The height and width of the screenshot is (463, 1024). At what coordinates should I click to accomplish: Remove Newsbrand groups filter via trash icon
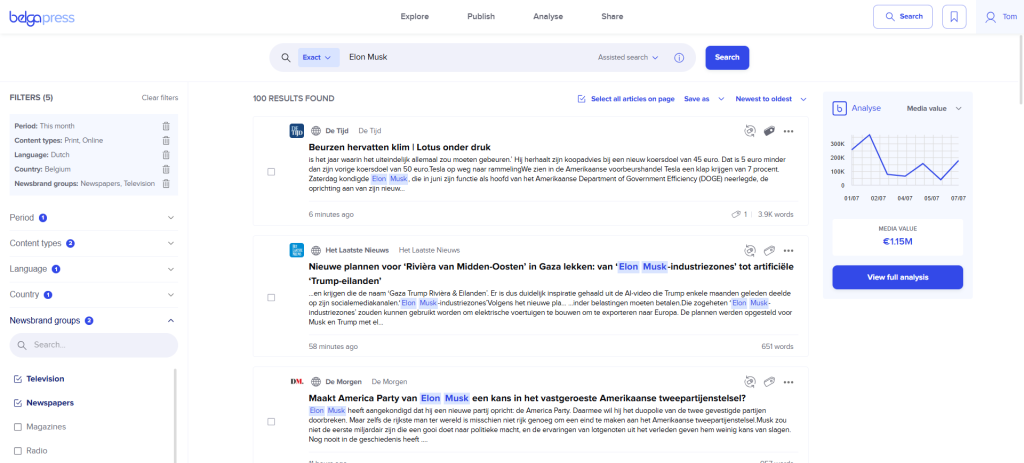coord(166,184)
